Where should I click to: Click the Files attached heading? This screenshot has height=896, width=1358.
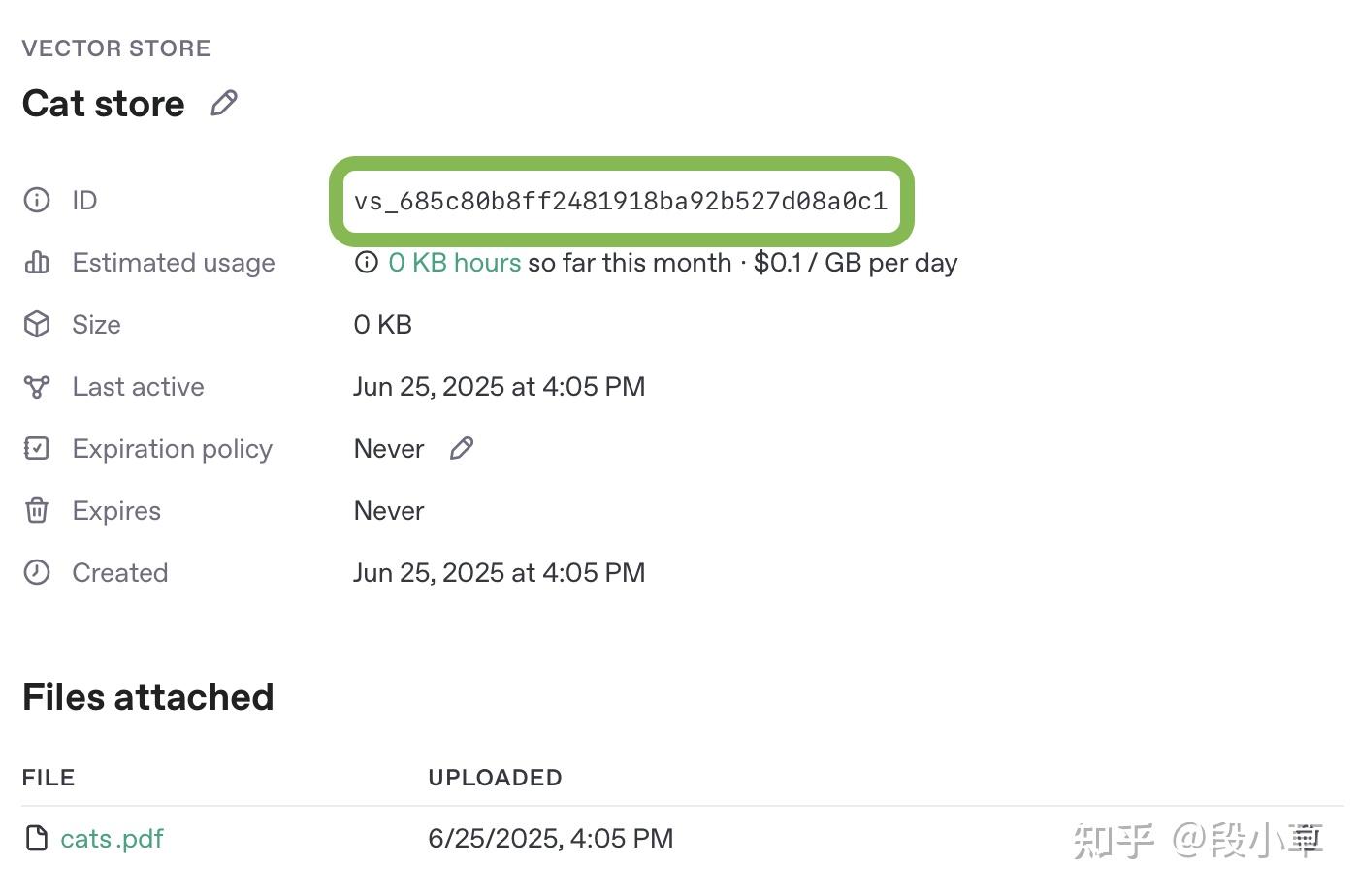coord(147,696)
